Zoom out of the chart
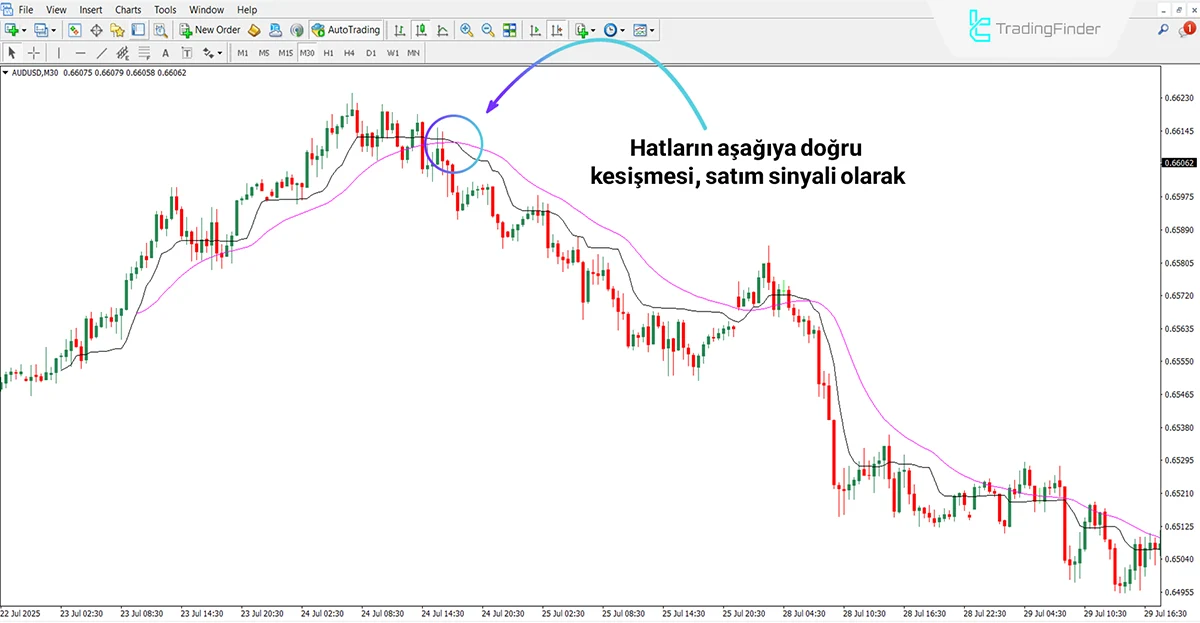This screenshot has width=1200, height=623. click(x=488, y=30)
